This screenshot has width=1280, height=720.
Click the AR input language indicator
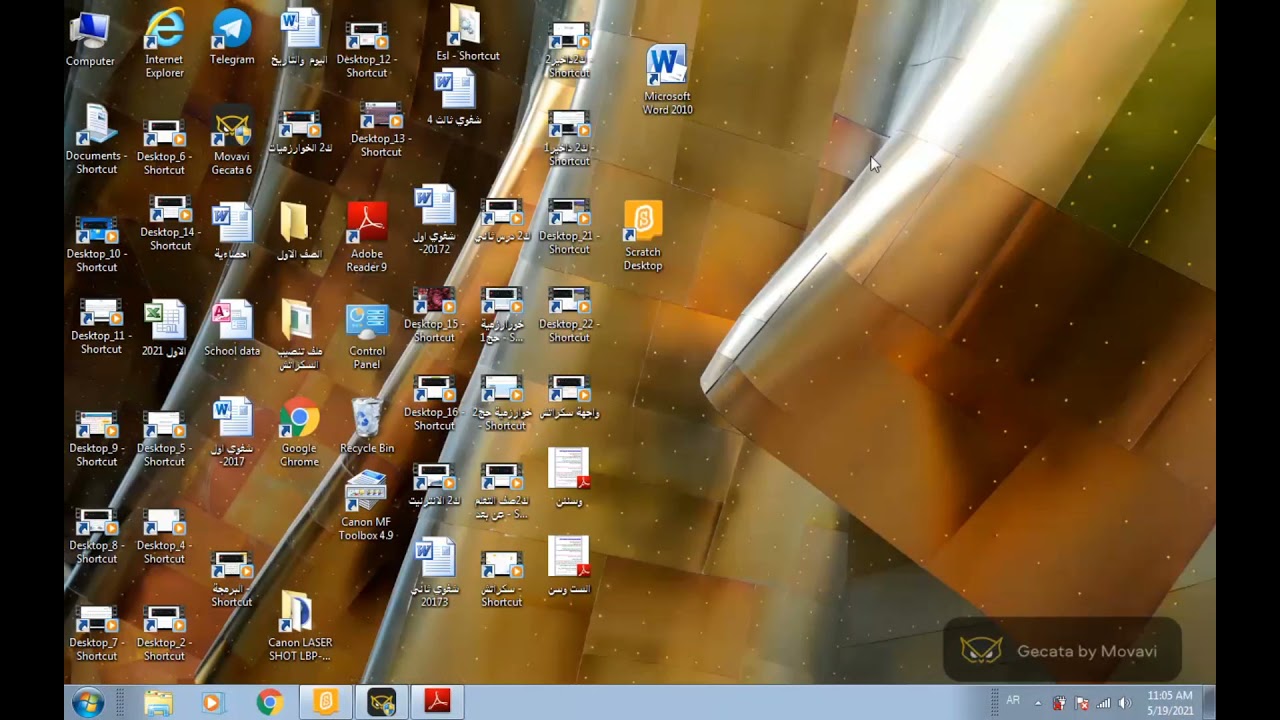point(1013,701)
